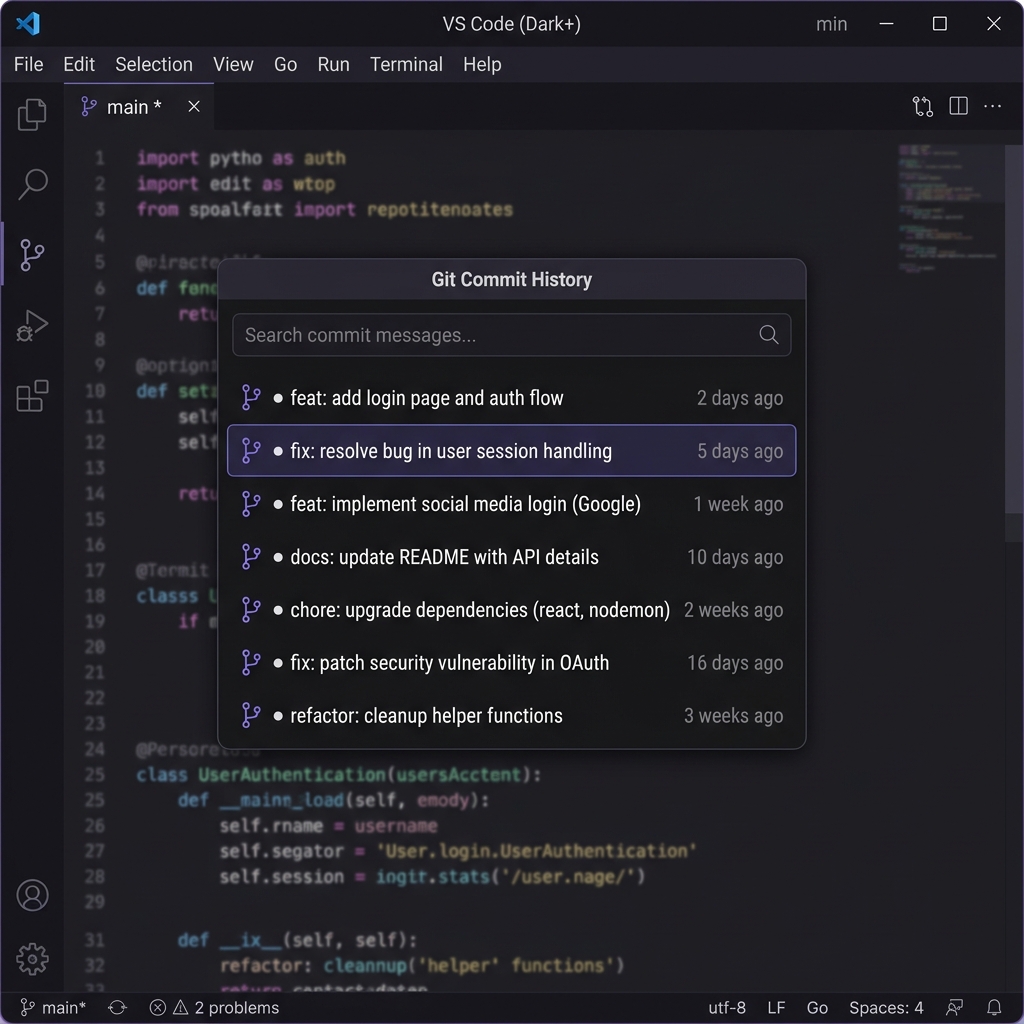
Task: Select commit 'docs: update README with API details'
Action: [x=511, y=556]
